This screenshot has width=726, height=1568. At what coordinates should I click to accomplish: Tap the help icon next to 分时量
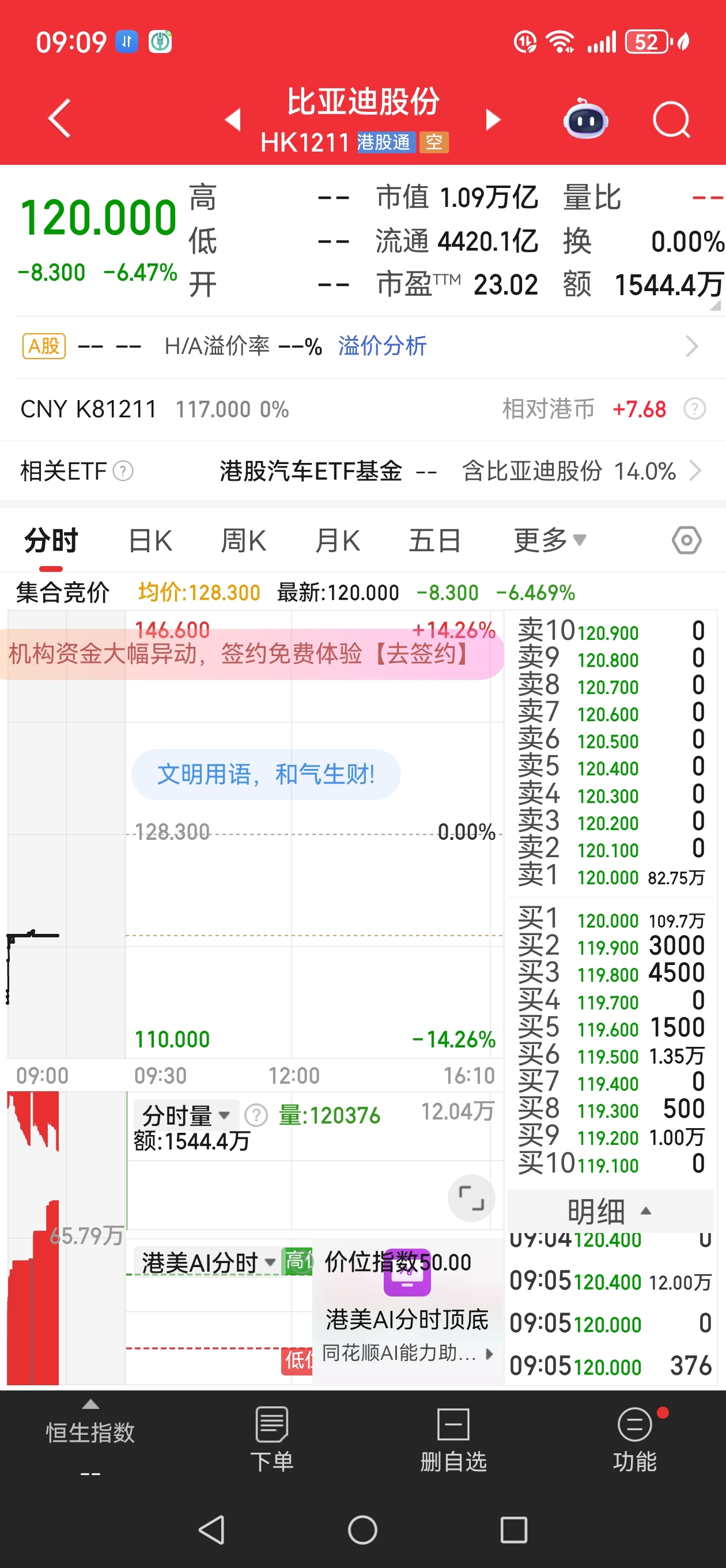256,1115
